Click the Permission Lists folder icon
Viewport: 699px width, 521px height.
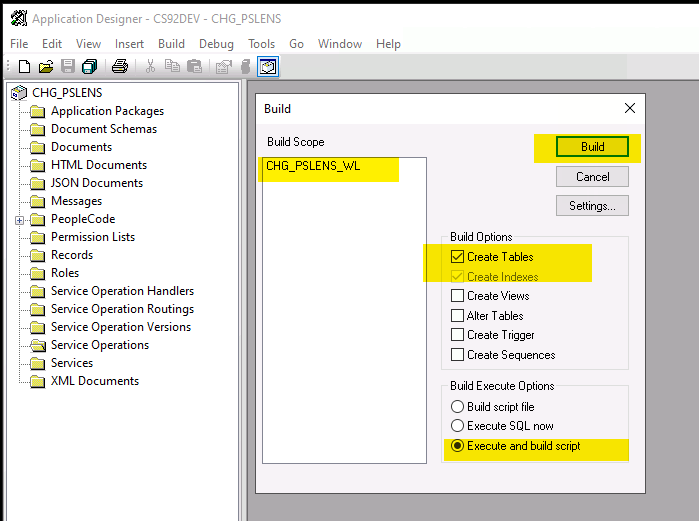pos(38,237)
